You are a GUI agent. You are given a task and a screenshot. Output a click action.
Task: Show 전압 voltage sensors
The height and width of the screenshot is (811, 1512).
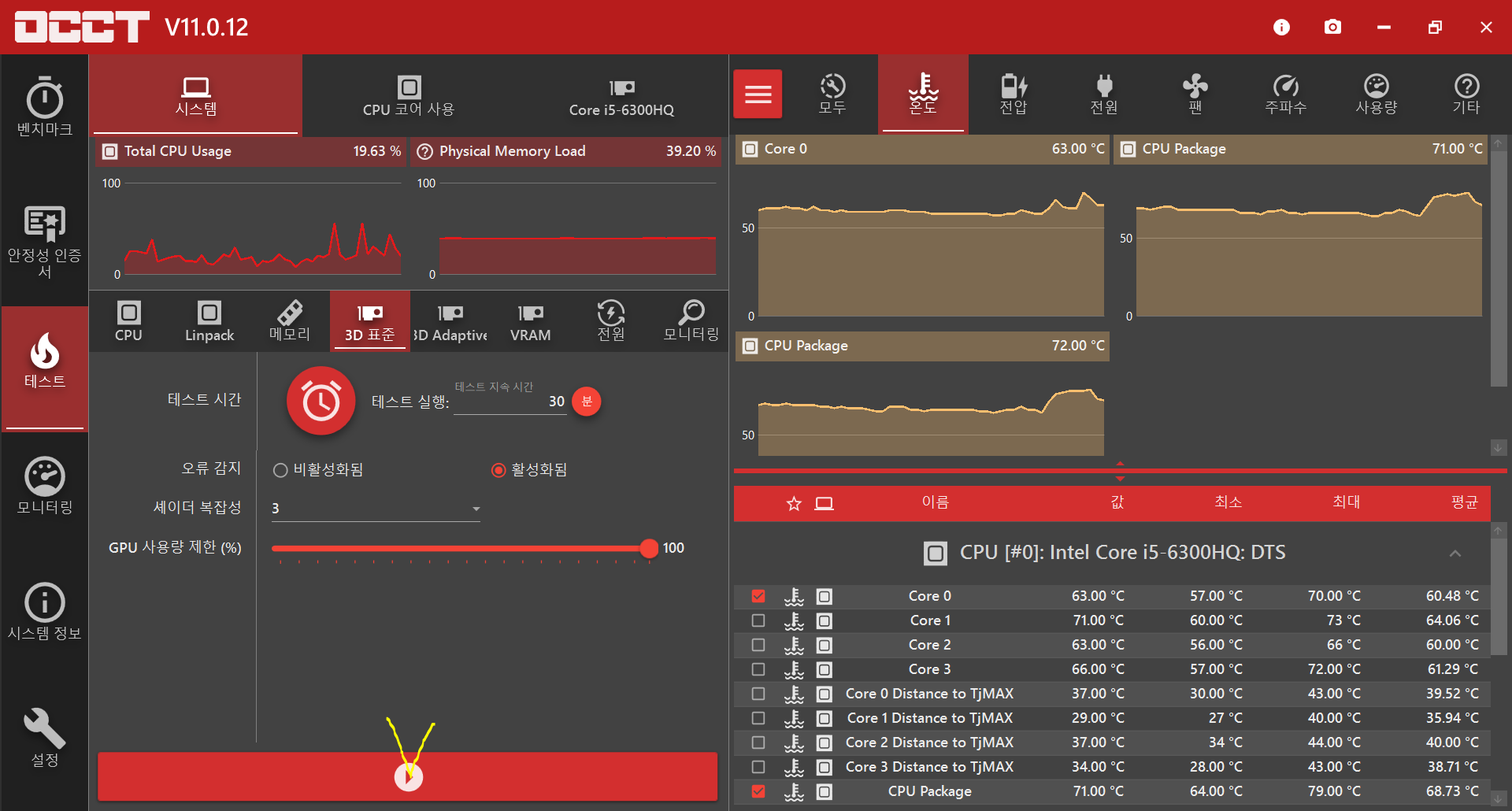(1014, 94)
